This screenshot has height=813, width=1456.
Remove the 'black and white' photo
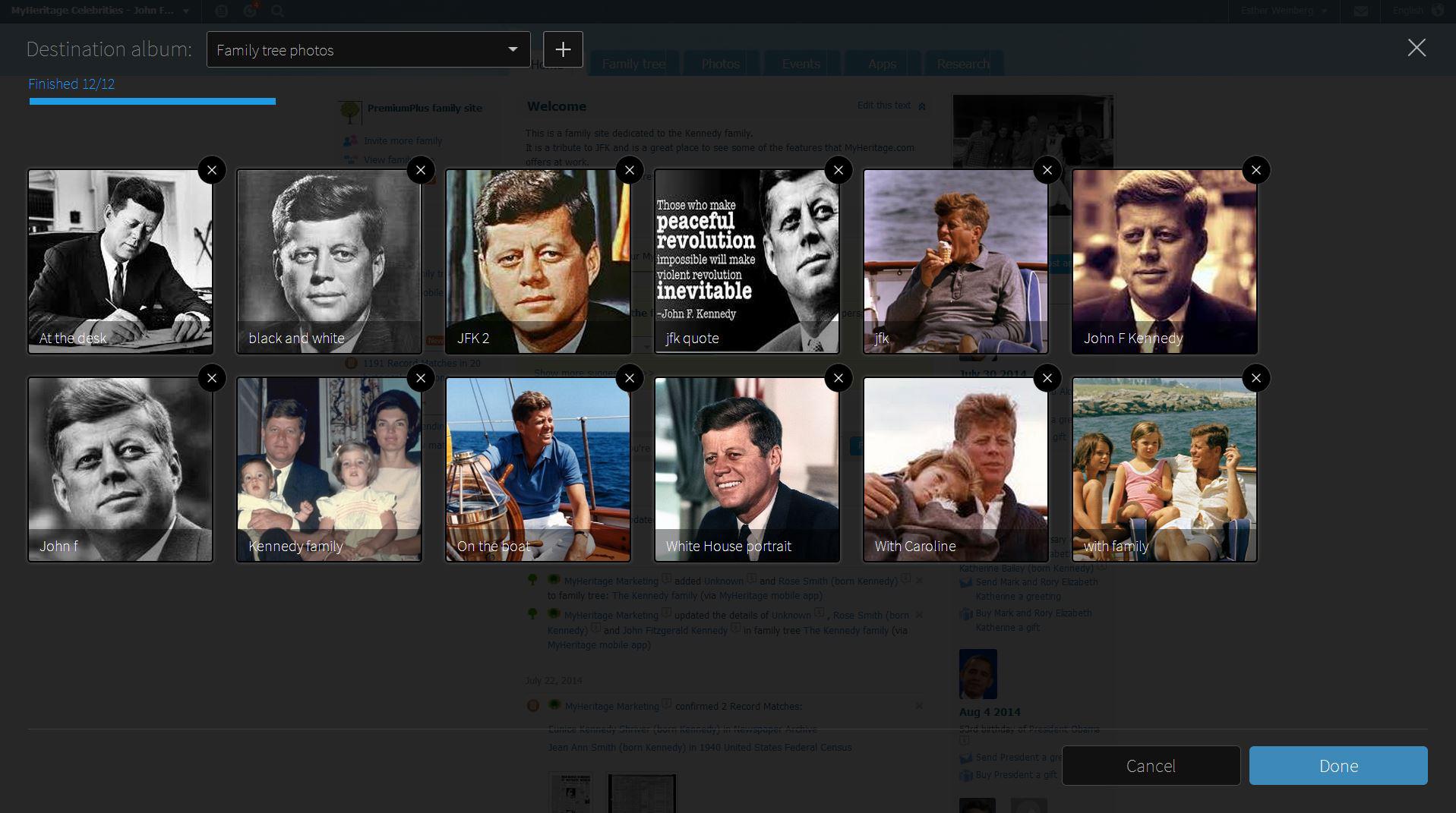[x=421, y=170]
